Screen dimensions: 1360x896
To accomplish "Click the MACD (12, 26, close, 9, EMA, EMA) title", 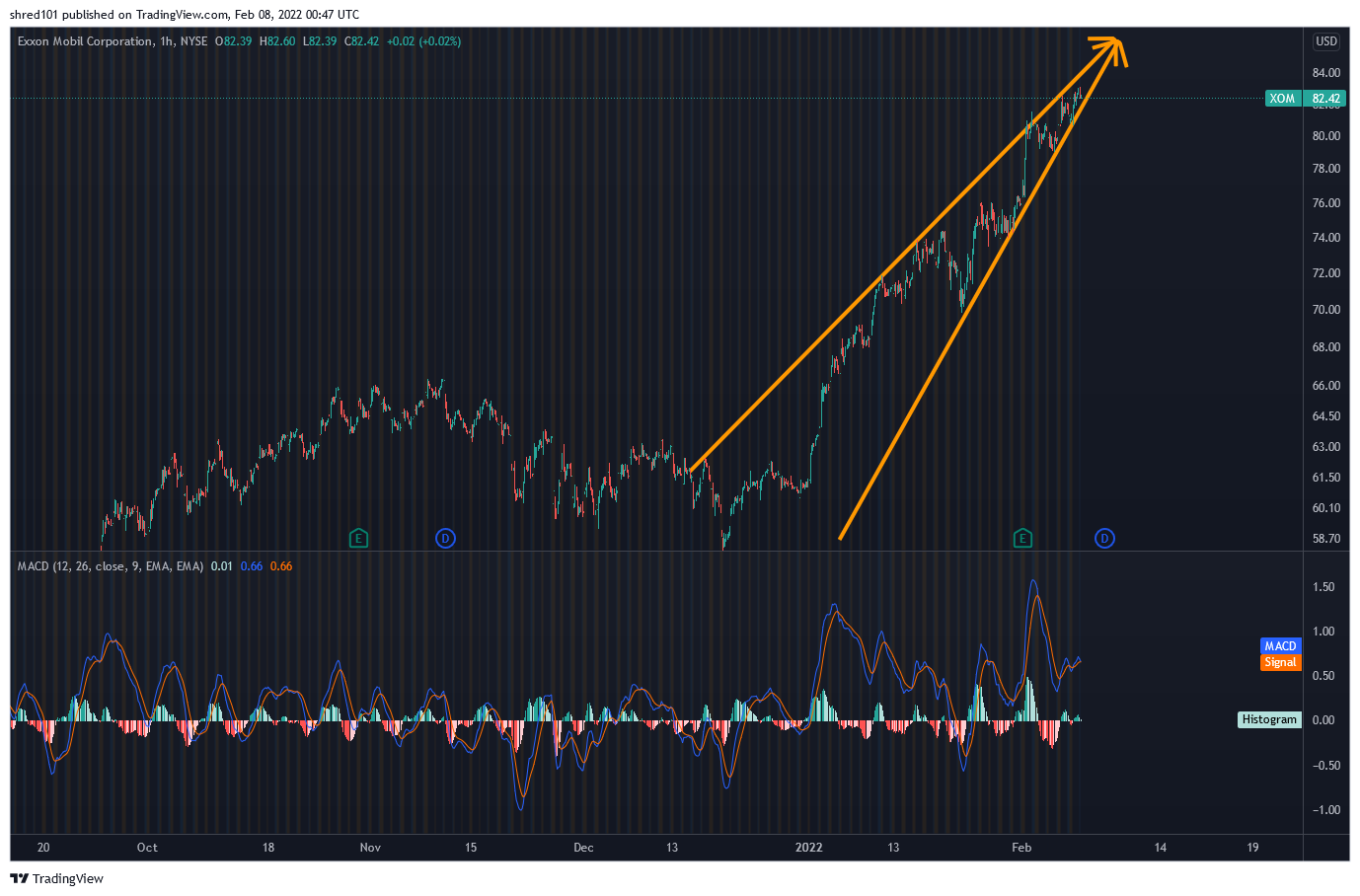I will click(111, 566).
